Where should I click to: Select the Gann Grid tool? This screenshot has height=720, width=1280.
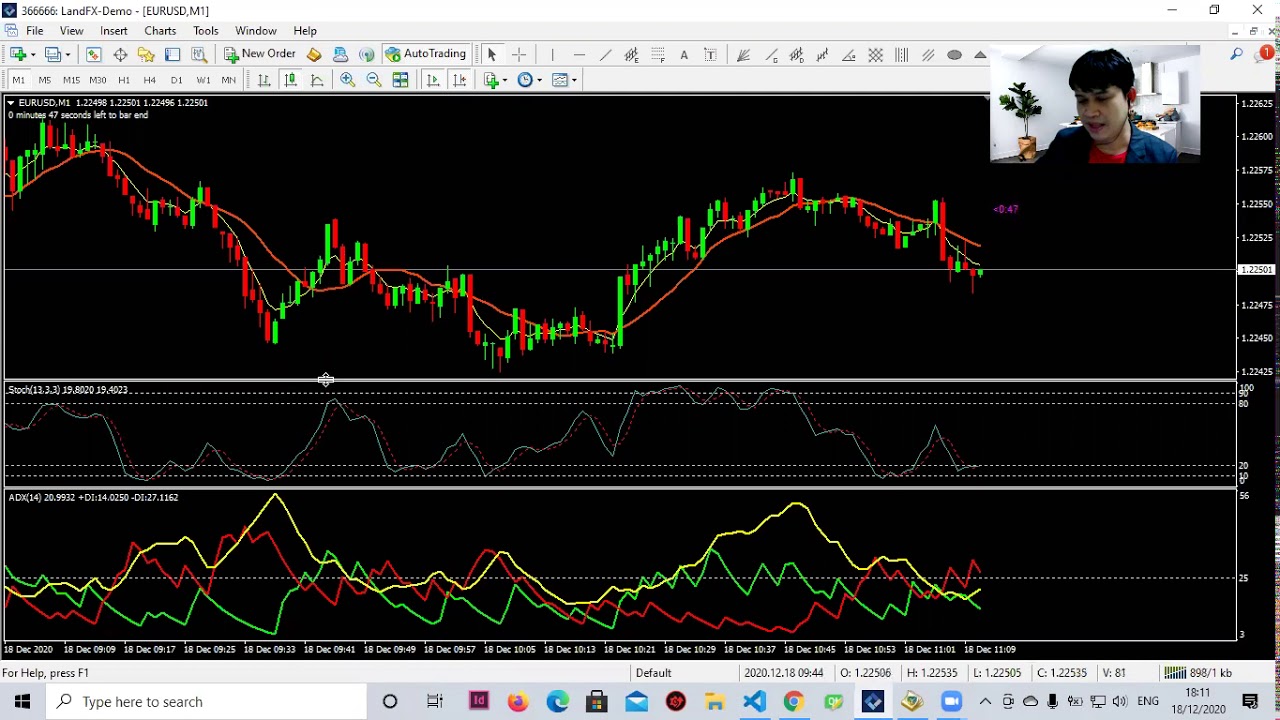point(875,55)
